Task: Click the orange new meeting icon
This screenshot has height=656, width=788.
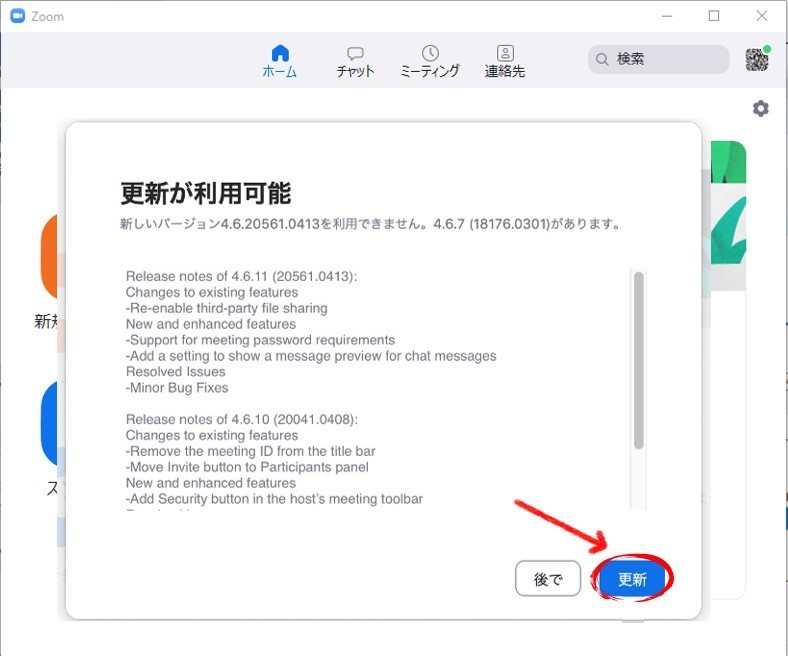Action: pos(53,260)
